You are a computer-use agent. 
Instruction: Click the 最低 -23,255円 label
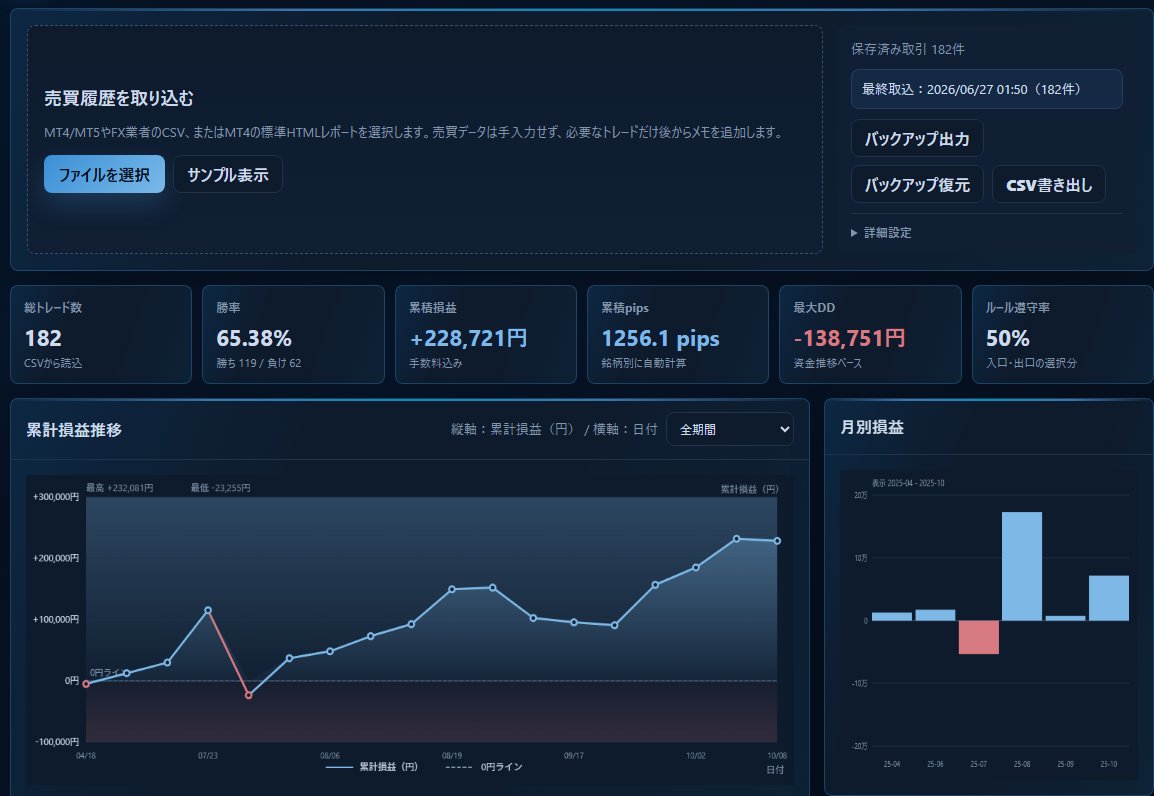(220, 488)
